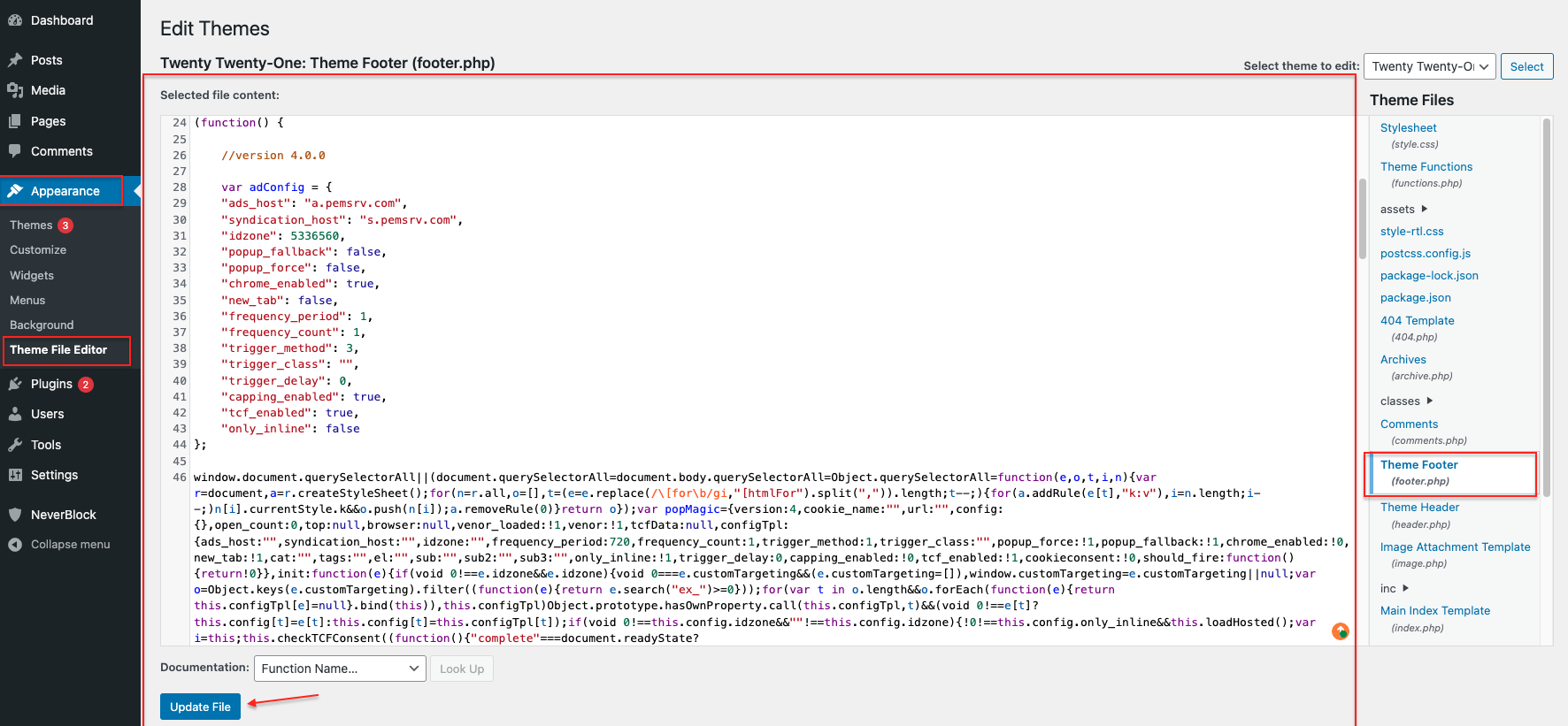Image resolution: width=1568 pixels, height=726 pixels.
Task: Click inside code editor at line 31 idzone
Action: tap(283, 236)
